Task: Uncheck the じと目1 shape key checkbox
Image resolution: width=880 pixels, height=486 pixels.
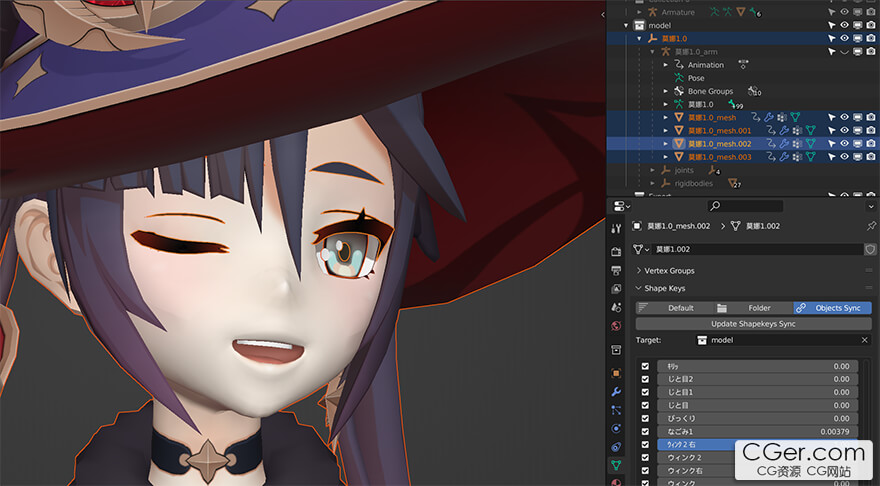Action: (x=645, y=392)
